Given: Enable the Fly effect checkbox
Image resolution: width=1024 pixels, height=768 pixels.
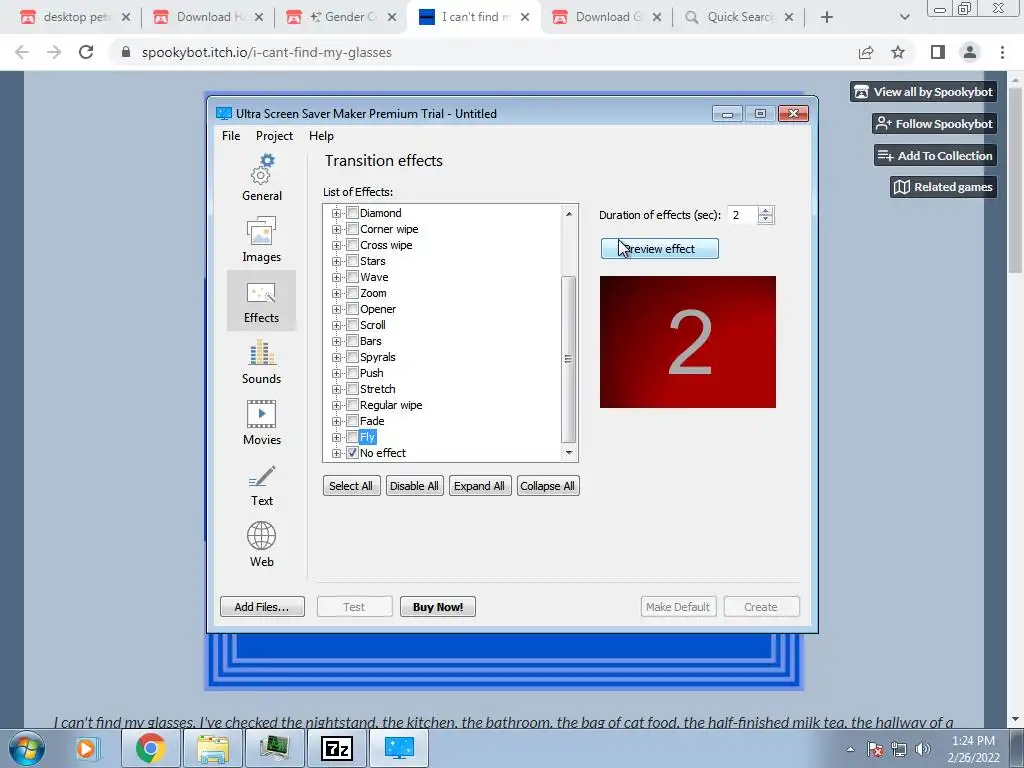Looking at the screenshot, I should tap(353, 437).
